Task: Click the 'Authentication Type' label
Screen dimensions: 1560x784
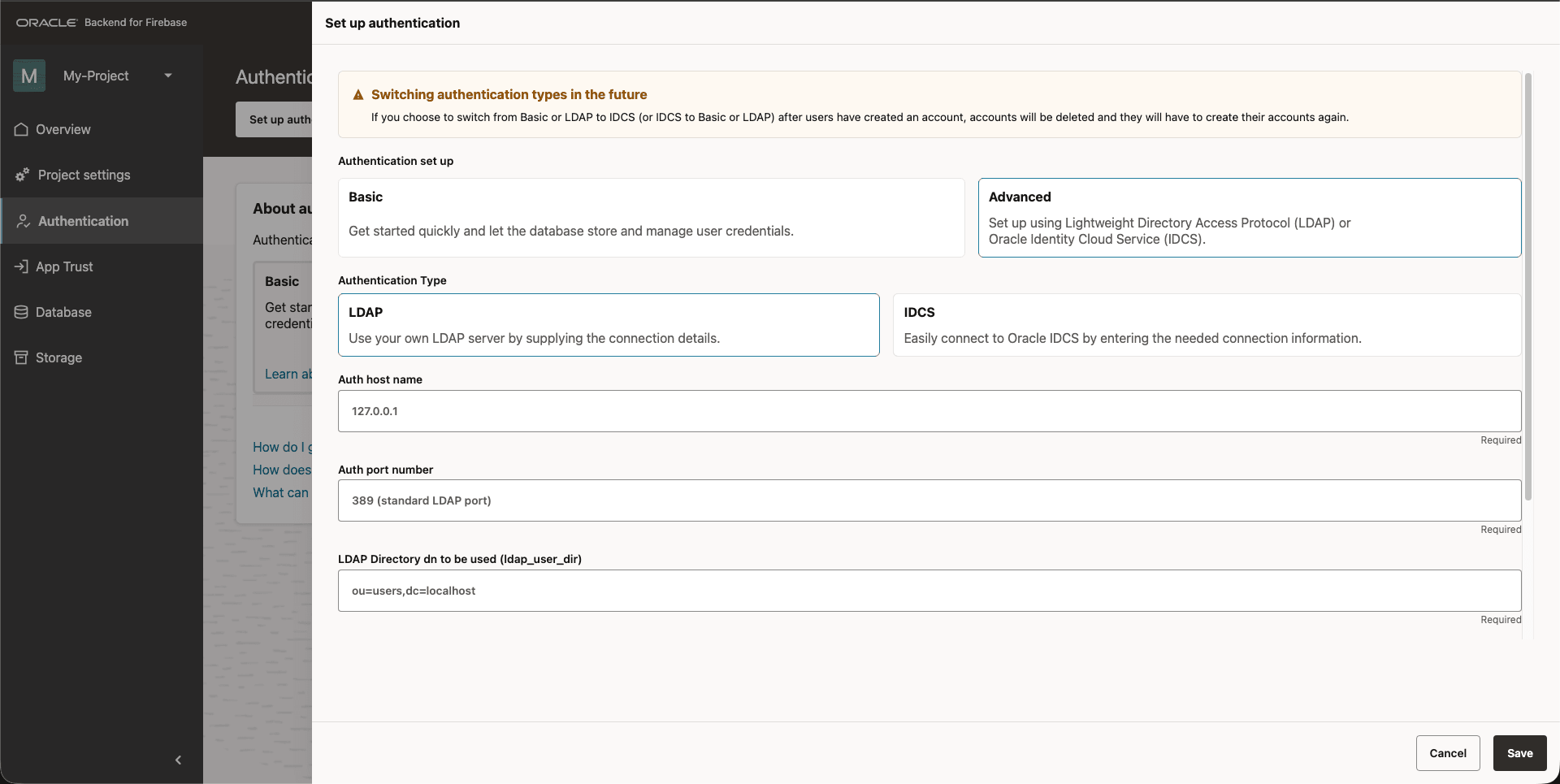Action: (x=392, y=280)
